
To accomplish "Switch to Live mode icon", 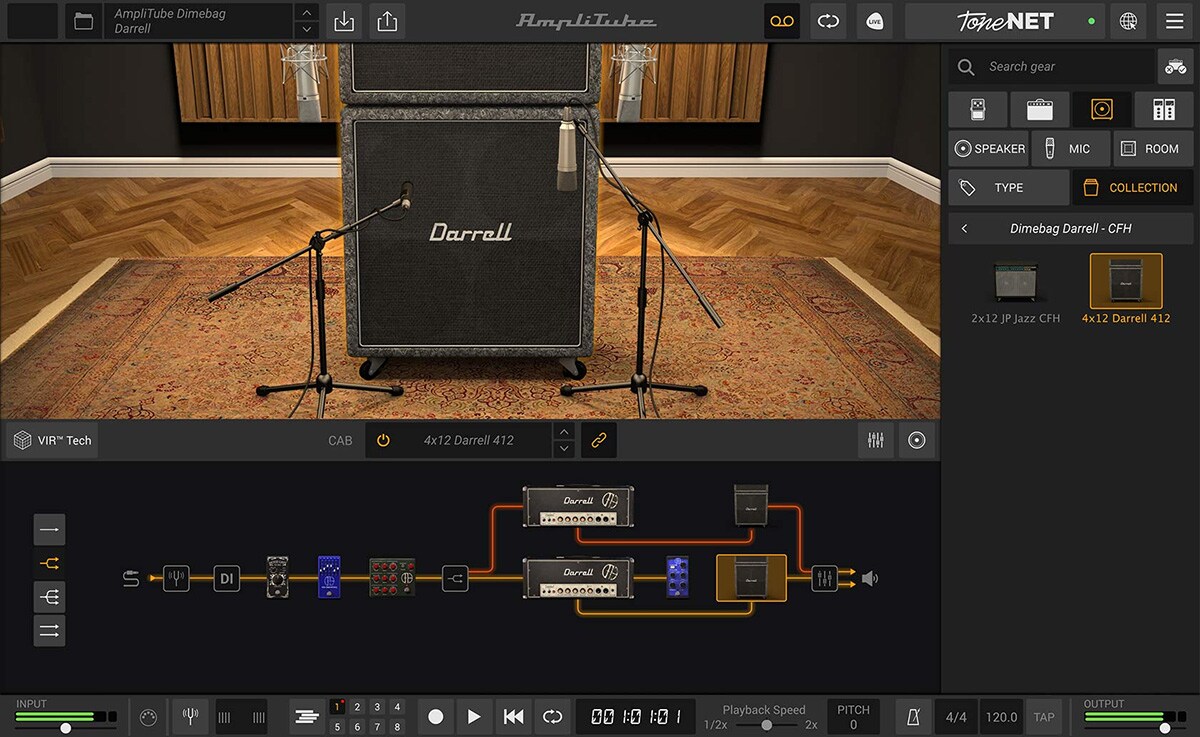I will pyautogui.click(x=874, y=21).
